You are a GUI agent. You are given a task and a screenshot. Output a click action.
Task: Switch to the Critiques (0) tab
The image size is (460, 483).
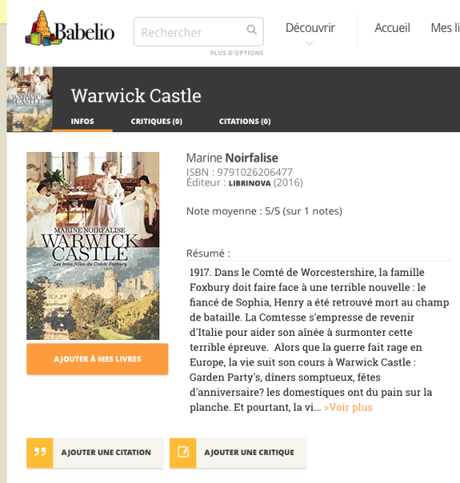156,121
